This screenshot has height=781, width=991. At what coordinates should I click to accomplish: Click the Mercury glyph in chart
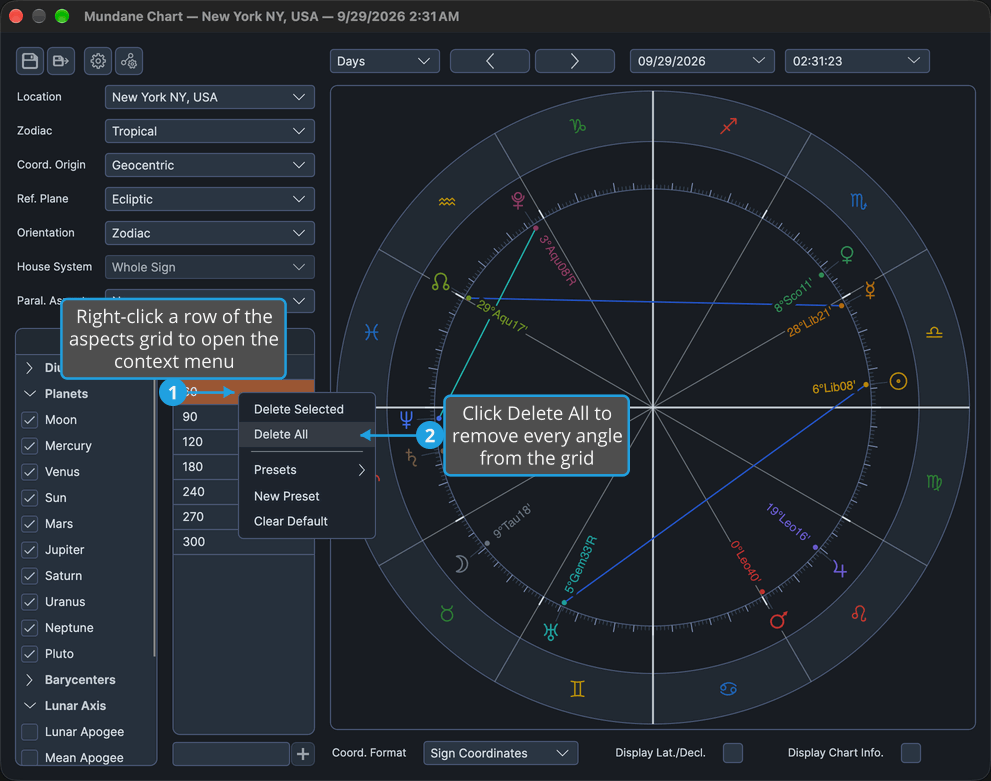[870, 290]
